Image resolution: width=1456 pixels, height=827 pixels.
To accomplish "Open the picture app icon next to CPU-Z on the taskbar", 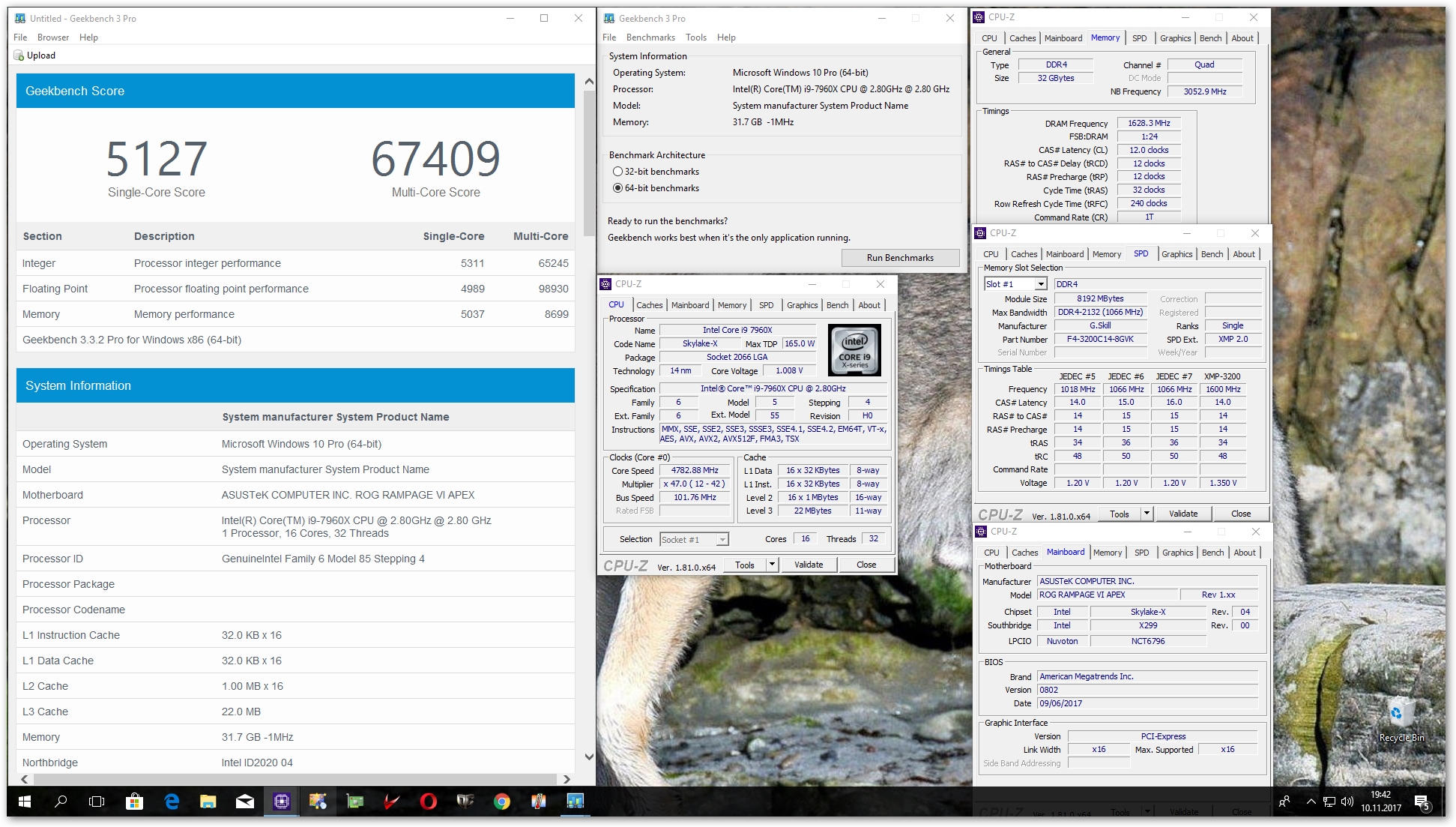I will pyautogui.click(x=318, y=802).
